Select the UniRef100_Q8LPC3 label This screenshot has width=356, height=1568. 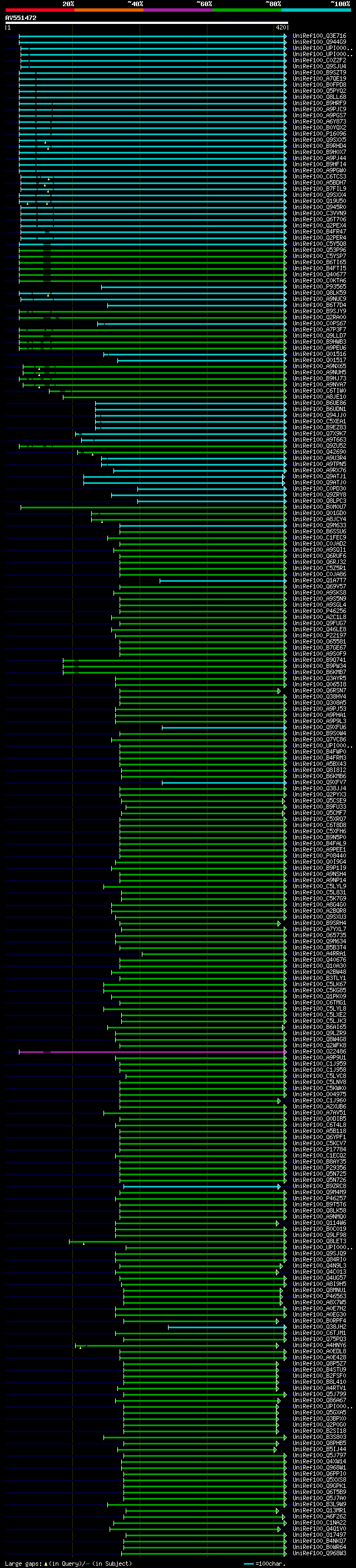point(319,501)
